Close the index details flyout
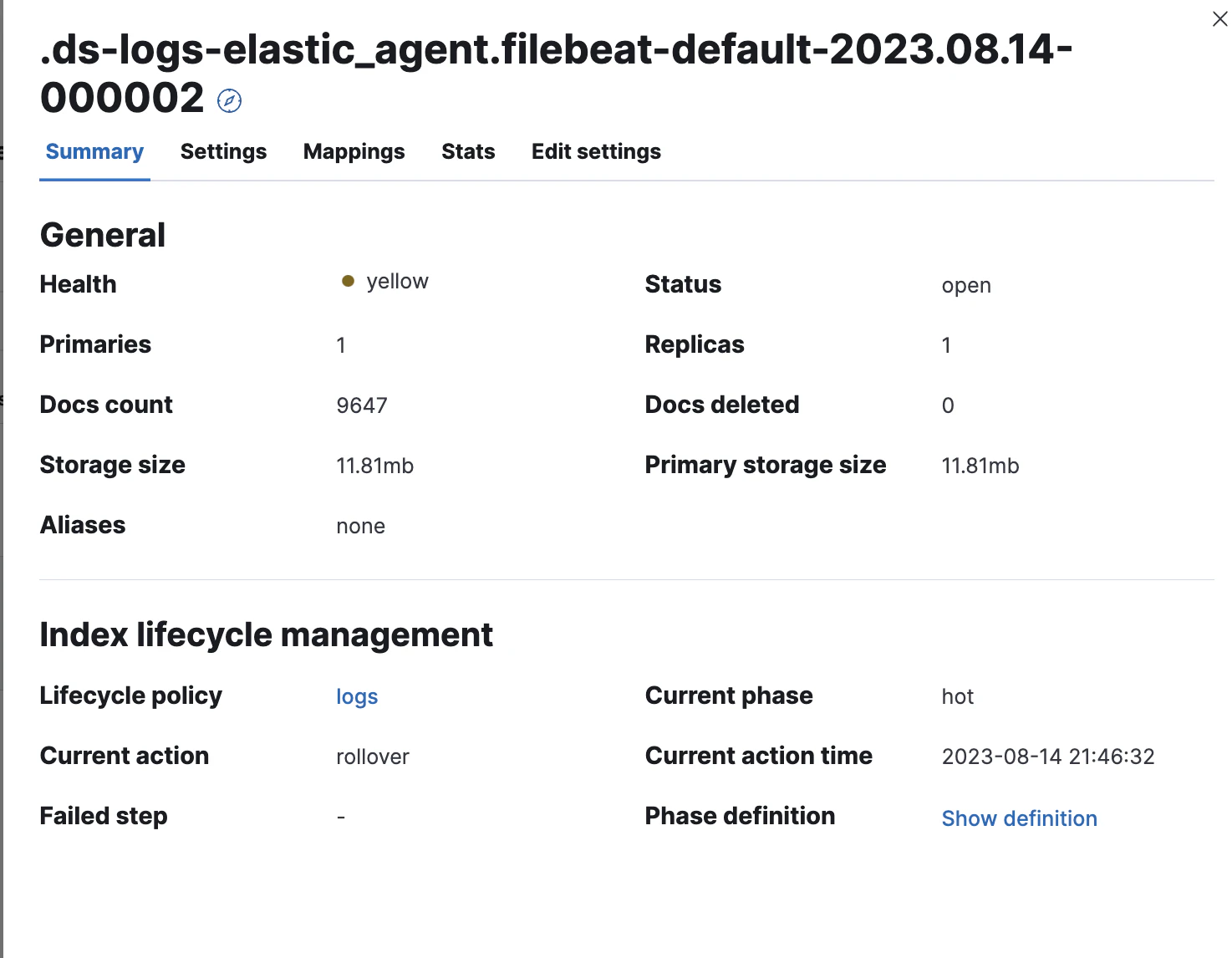This screenshot has width=1232, height=958. (x=1219, y=19)
